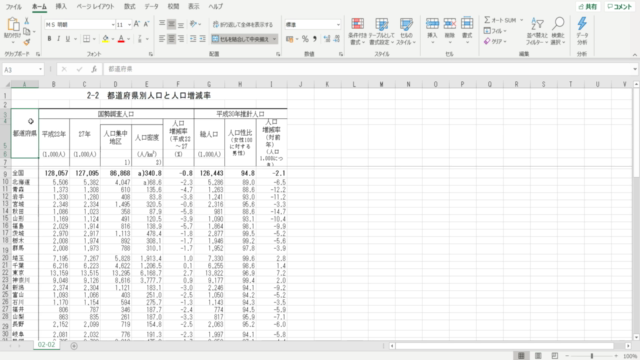The height and width of the screenshot is (360, 640).
Task: Expand AutoSum dropdown arrow
Action: click(x=521, y=20)
